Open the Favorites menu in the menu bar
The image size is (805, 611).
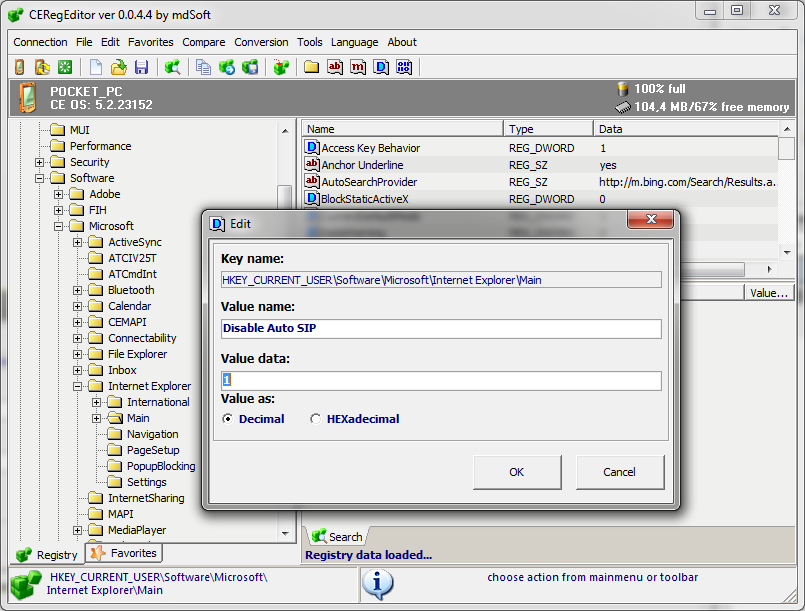click(x=150, y=42)
